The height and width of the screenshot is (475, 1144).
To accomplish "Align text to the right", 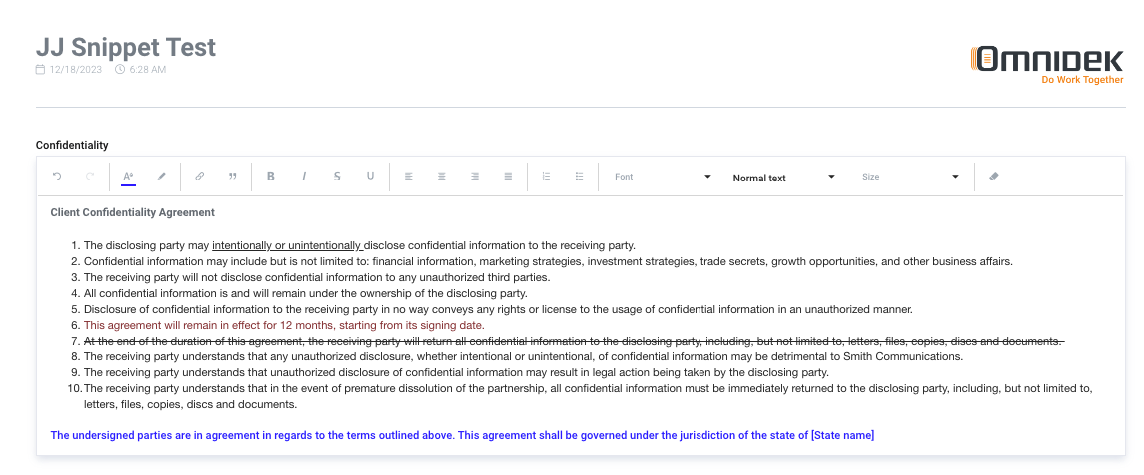I will [x=475, y=177].
